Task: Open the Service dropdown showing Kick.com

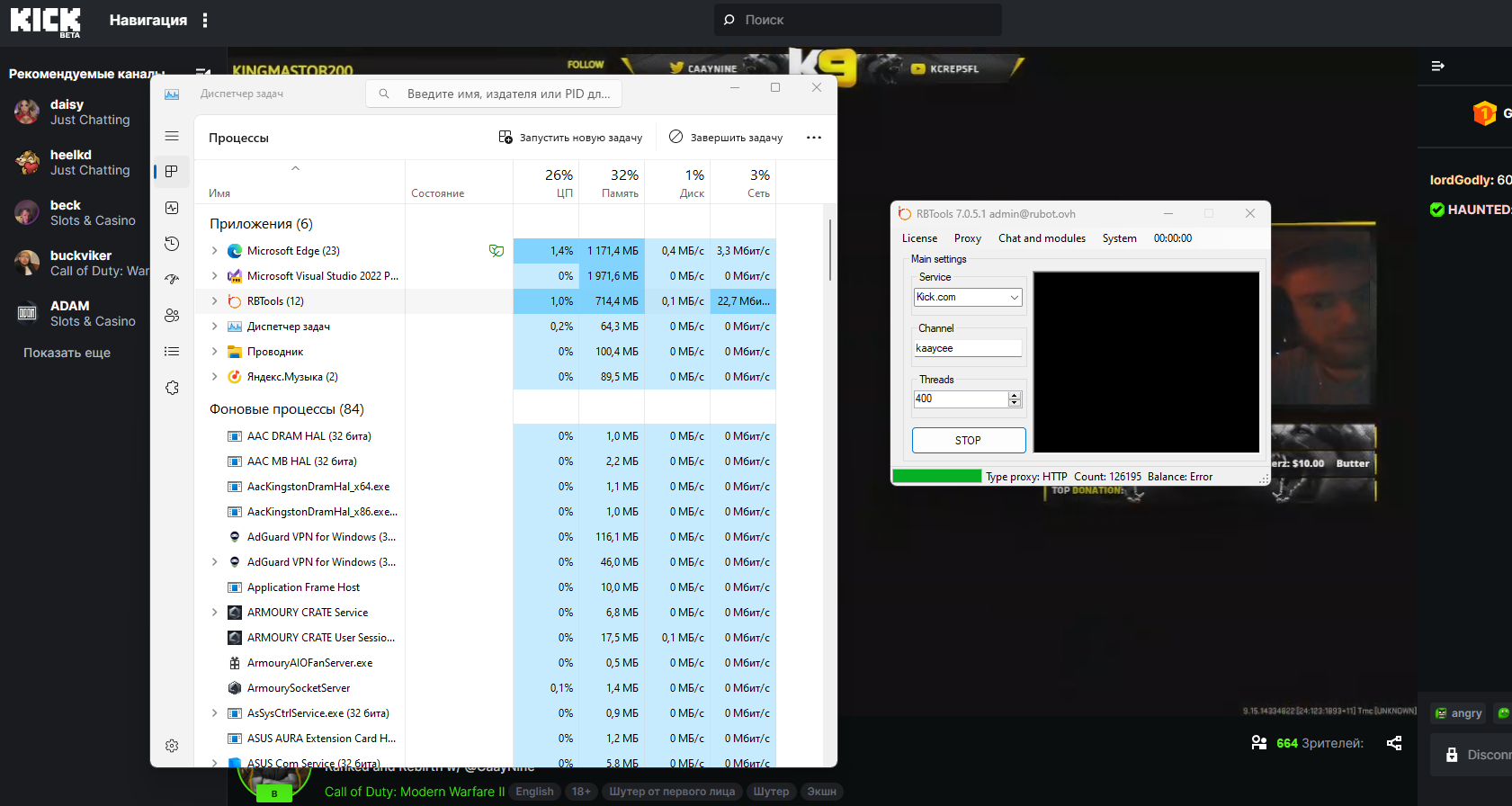Action: point(968,297)
